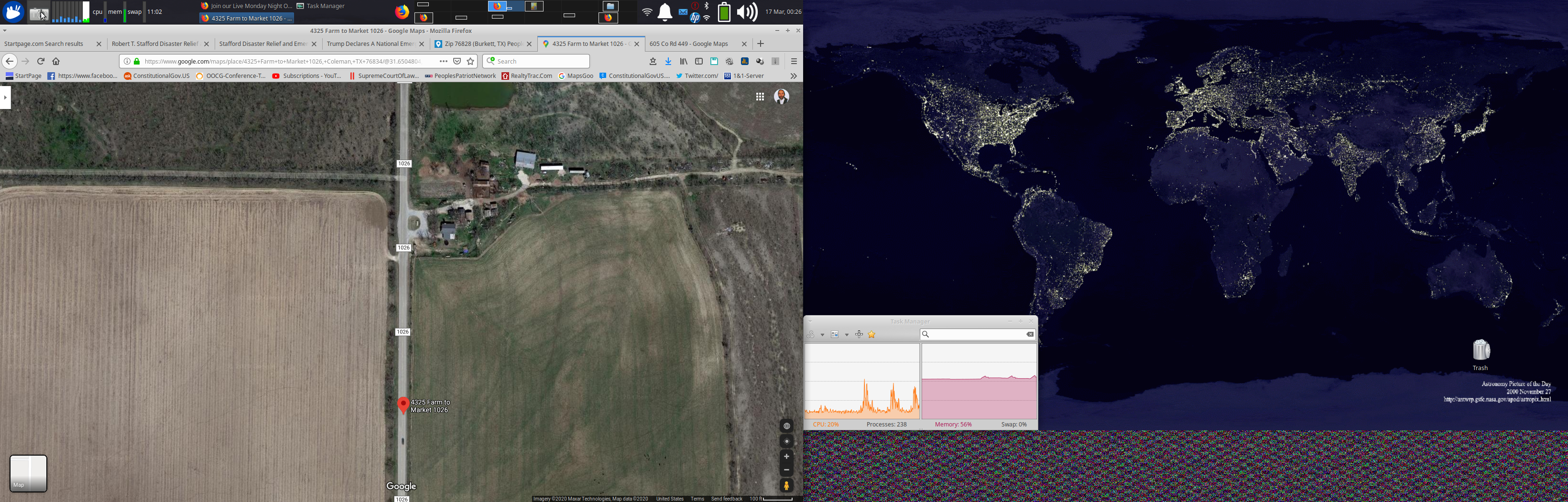
Task: Select Task Manager in the taskbar
Action: click(x=321, y=6)
